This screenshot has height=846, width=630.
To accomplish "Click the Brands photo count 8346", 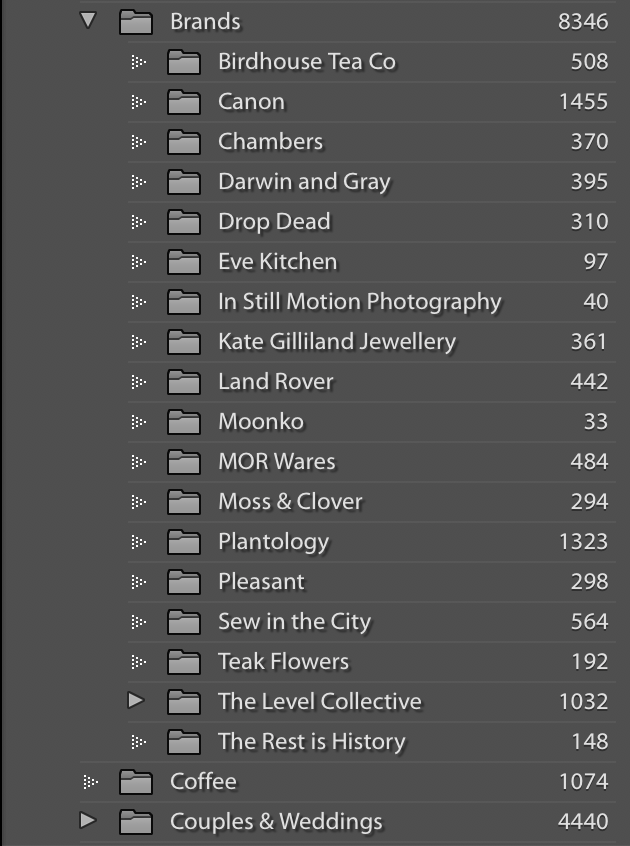I will point(583,22).
